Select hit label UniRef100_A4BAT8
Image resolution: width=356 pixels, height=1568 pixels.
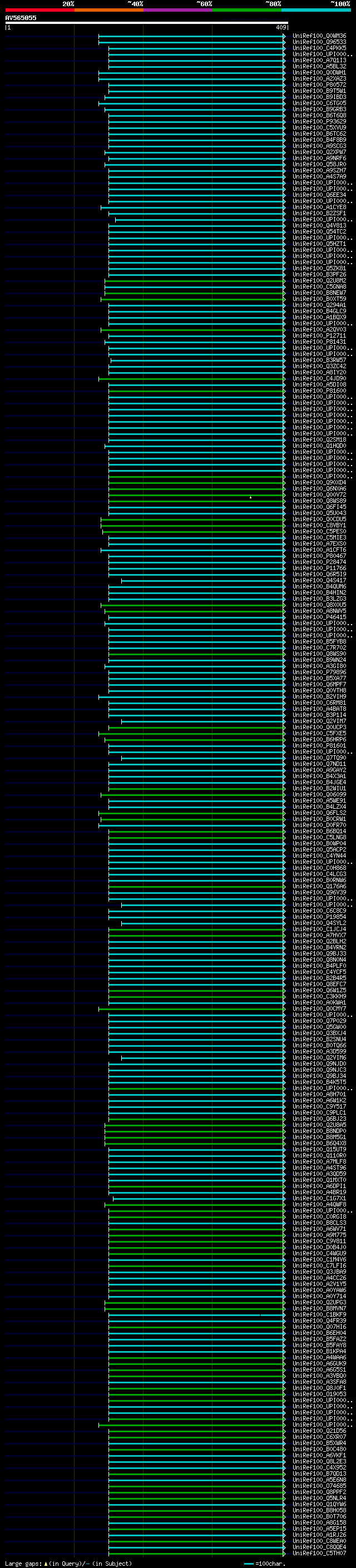pyautogui.click(x=319, y=709)
